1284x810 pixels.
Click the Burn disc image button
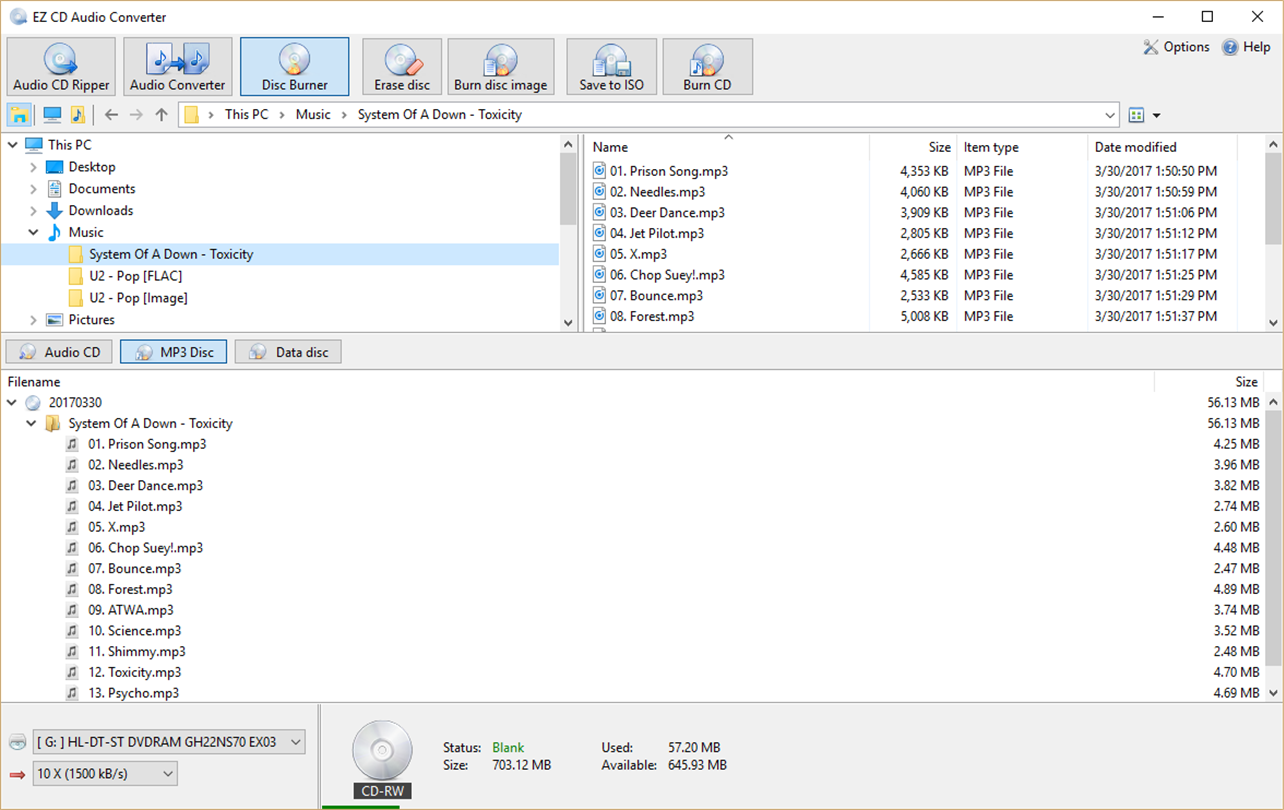pos(501,67)
